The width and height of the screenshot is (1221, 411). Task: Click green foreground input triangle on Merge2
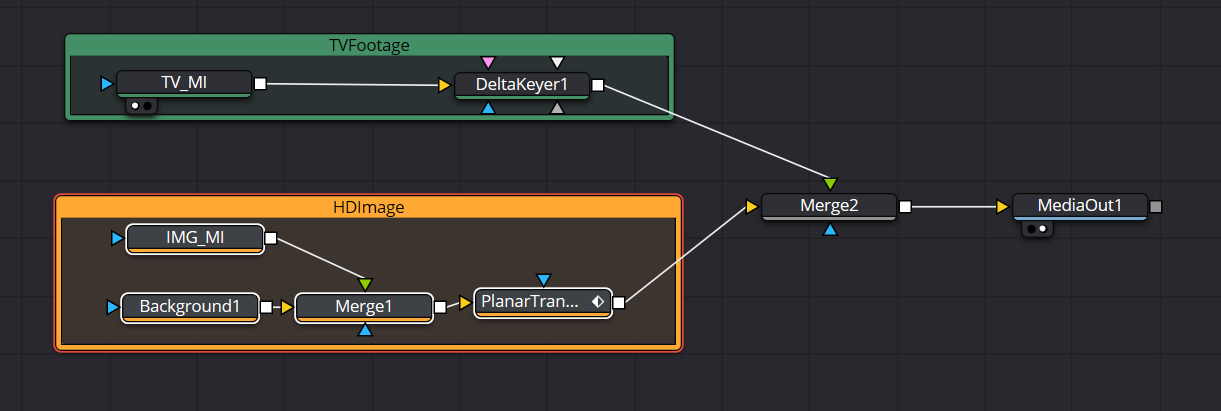click(830, 184)
